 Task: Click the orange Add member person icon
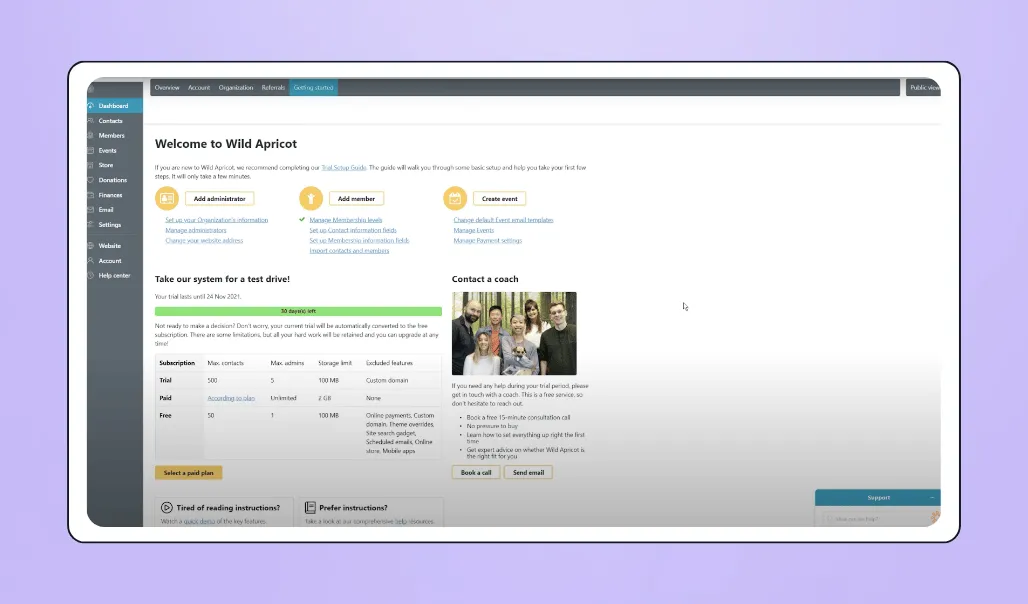click(x=310, y=198)
